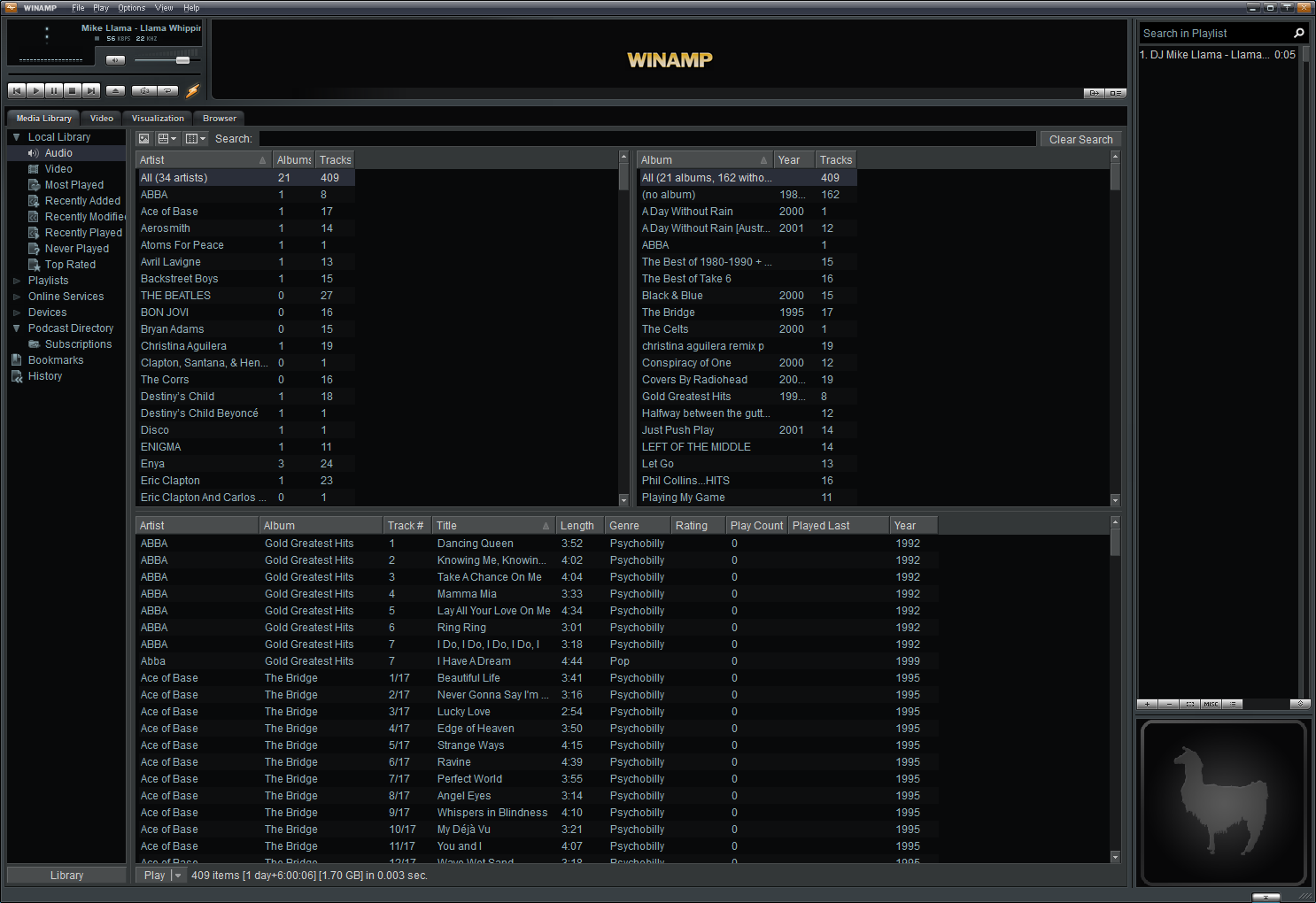Collapse the Podcast Directory tree node
This screenshot has height=903, width=1316.
(16, 328)
